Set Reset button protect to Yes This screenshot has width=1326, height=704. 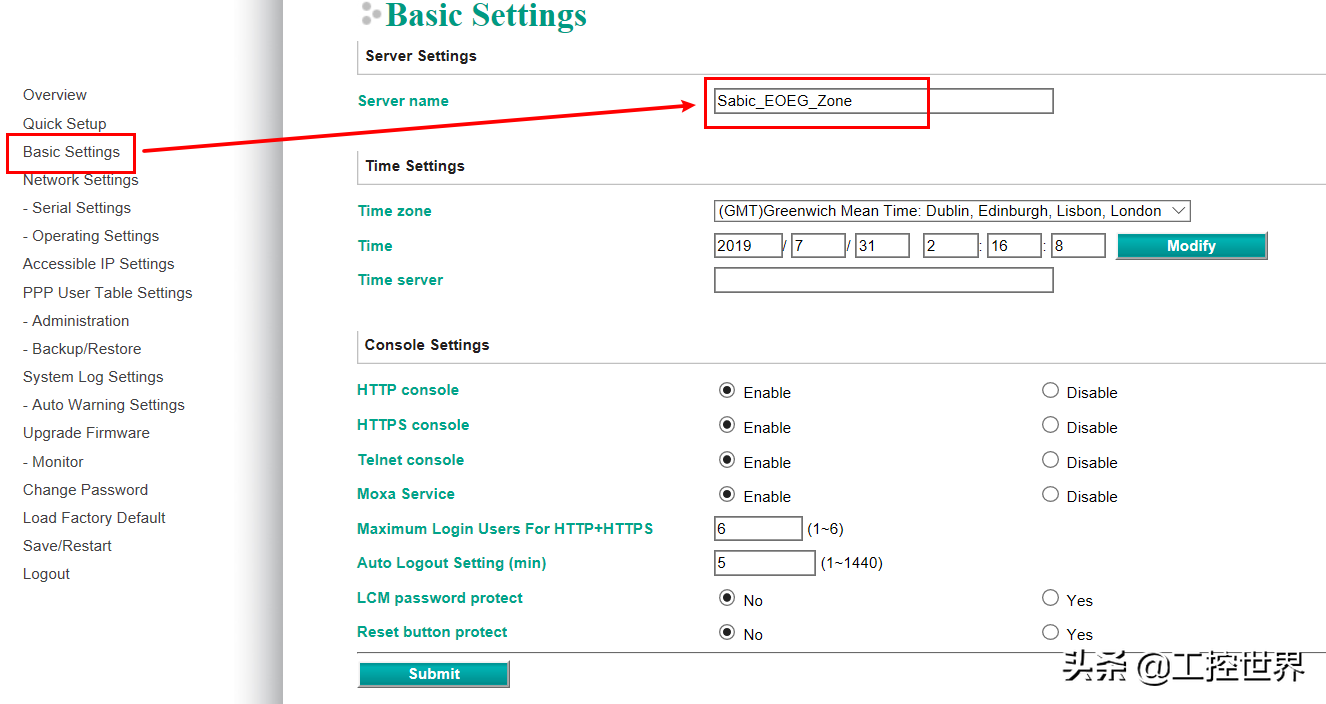[x=1050, y=632]
